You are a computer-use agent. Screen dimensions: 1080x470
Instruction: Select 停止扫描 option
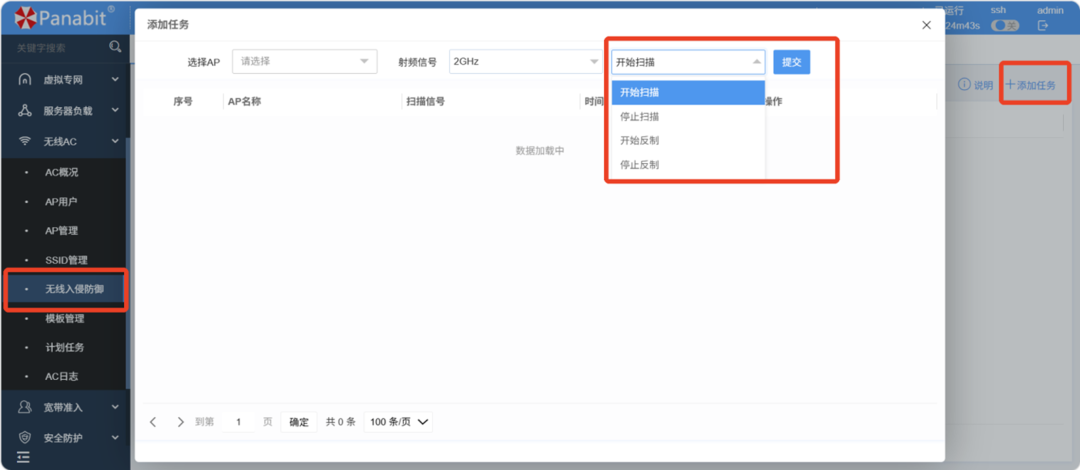pos(688,116)
